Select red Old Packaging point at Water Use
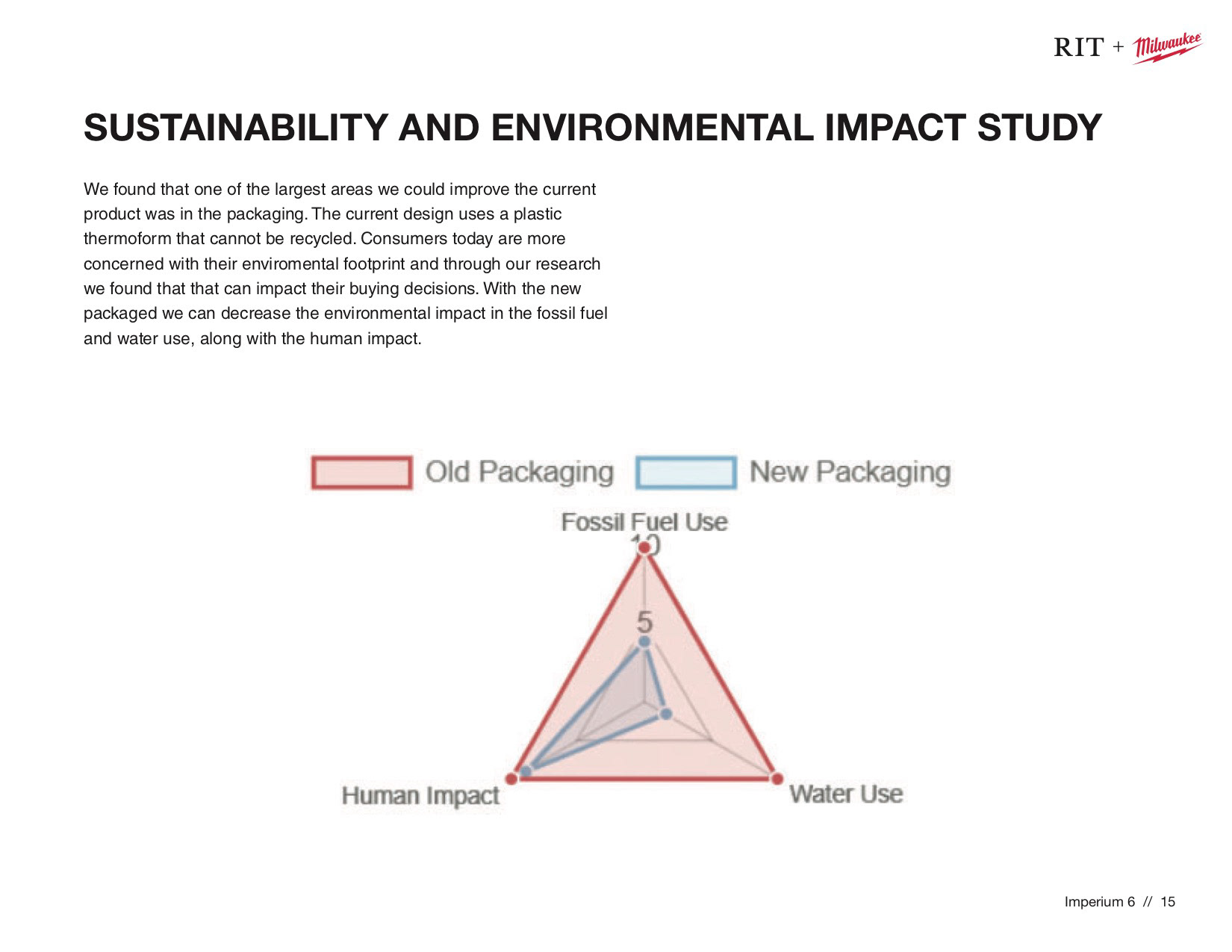Screen dimensions: 1232x952 coord(777,779)
